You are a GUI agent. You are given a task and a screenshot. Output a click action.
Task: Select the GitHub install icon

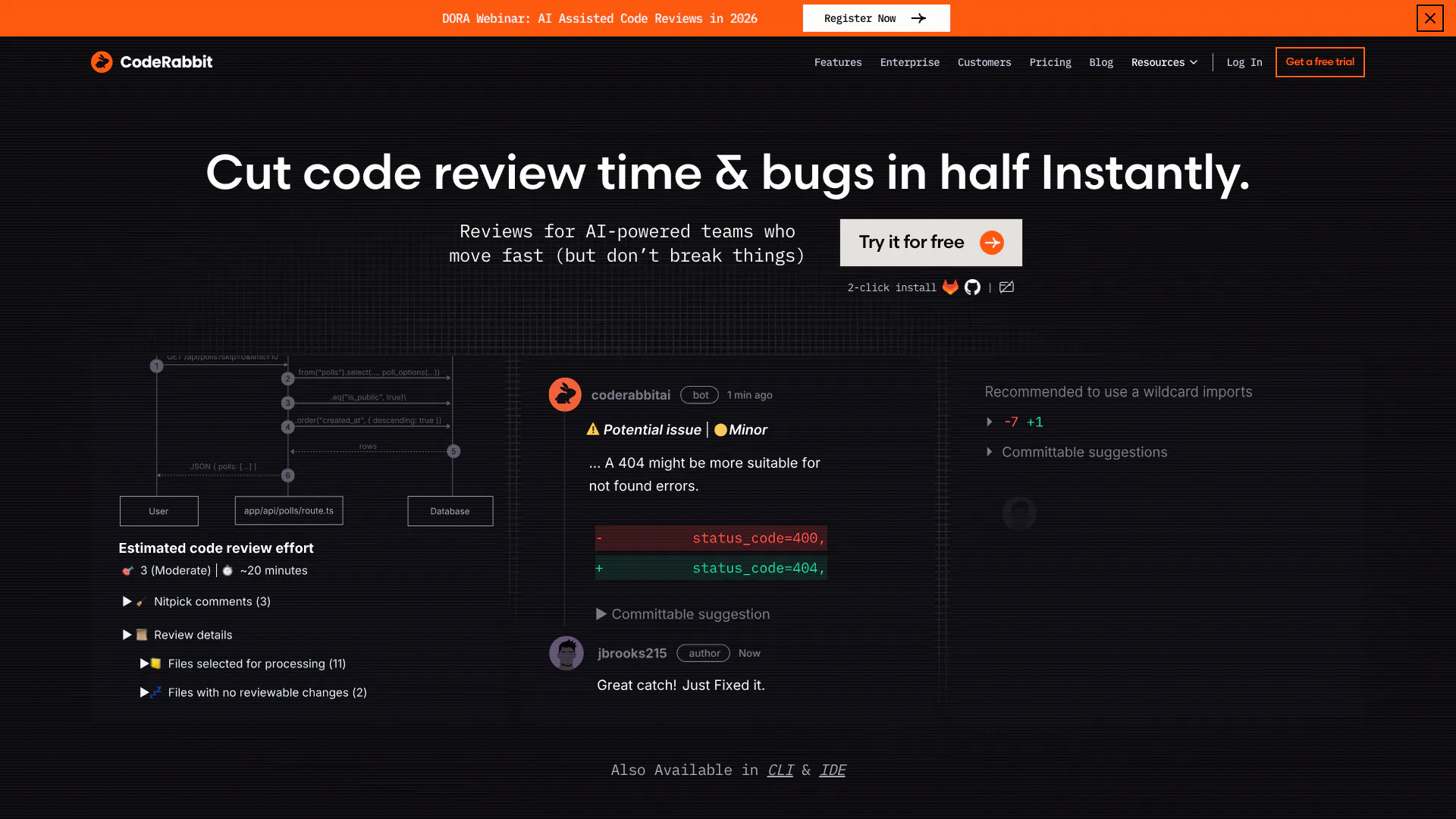coord(972,287)
